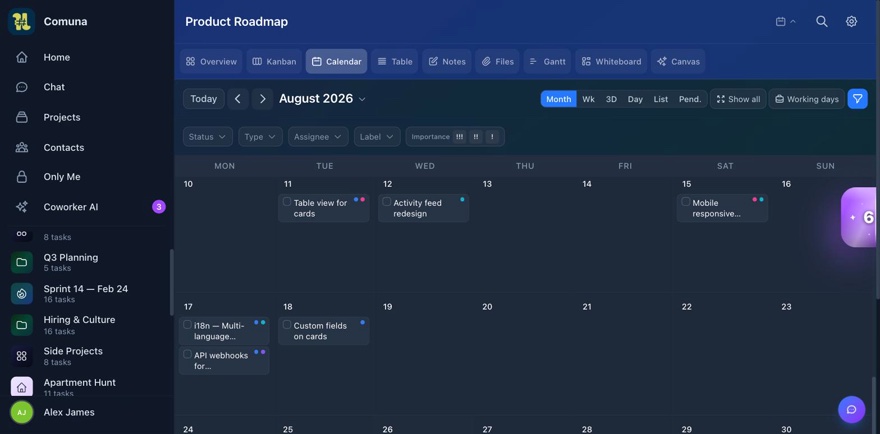Open the Type filter dropdown
Screen dimensions: 880x434
point(260,136)
